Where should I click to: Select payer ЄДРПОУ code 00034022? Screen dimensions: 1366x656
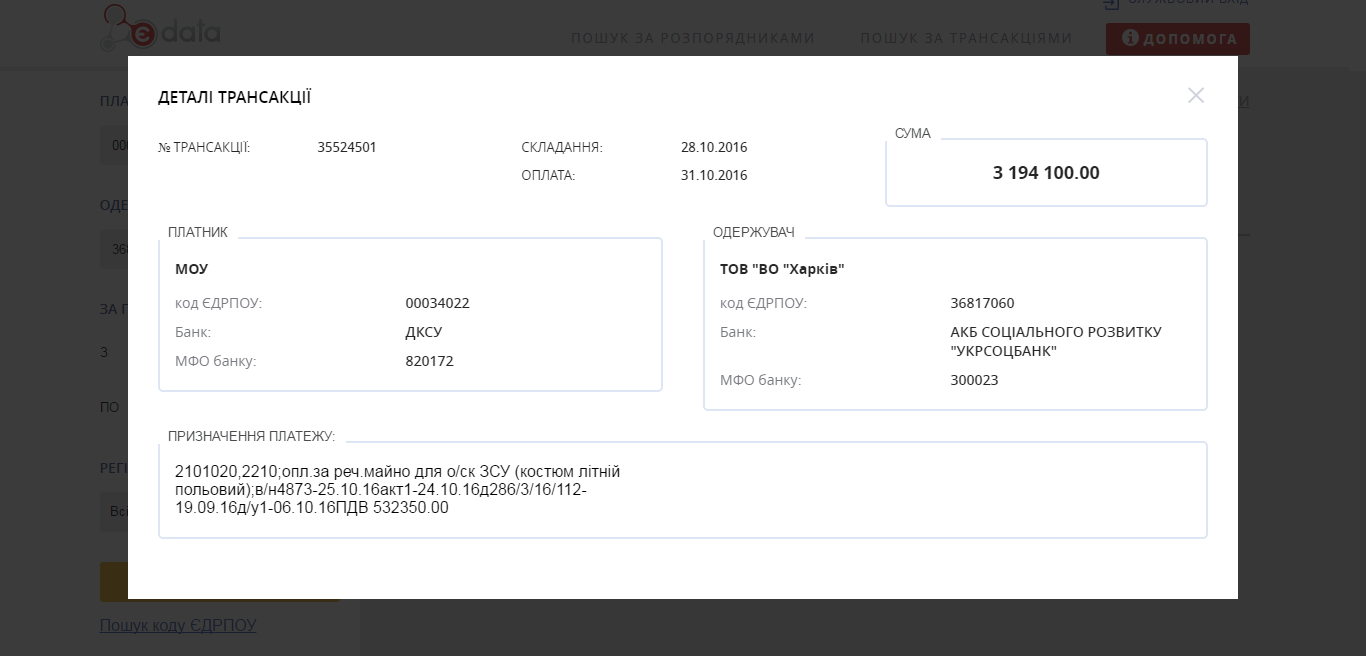437,304
